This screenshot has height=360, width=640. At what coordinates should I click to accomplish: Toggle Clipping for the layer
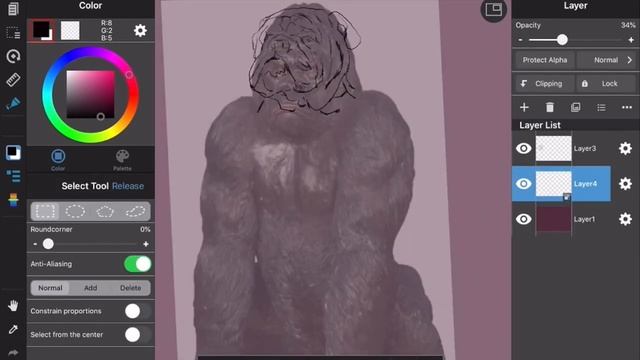tap(544, 84)
